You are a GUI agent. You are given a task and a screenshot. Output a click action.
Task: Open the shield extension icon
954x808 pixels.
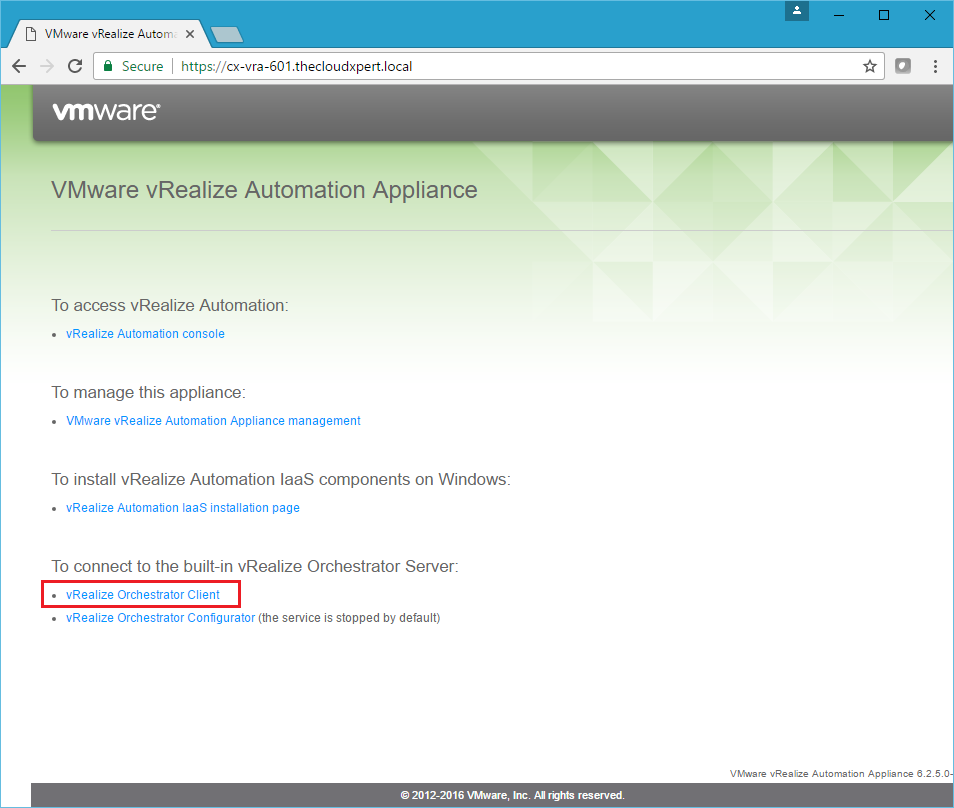pyautogui.click(x=903, y=66)
